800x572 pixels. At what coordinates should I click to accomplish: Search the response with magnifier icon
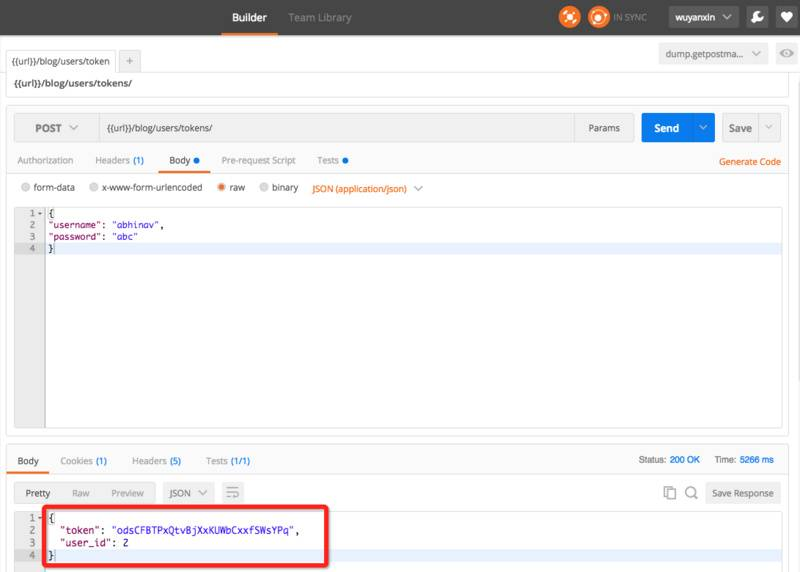pos(691,493)
